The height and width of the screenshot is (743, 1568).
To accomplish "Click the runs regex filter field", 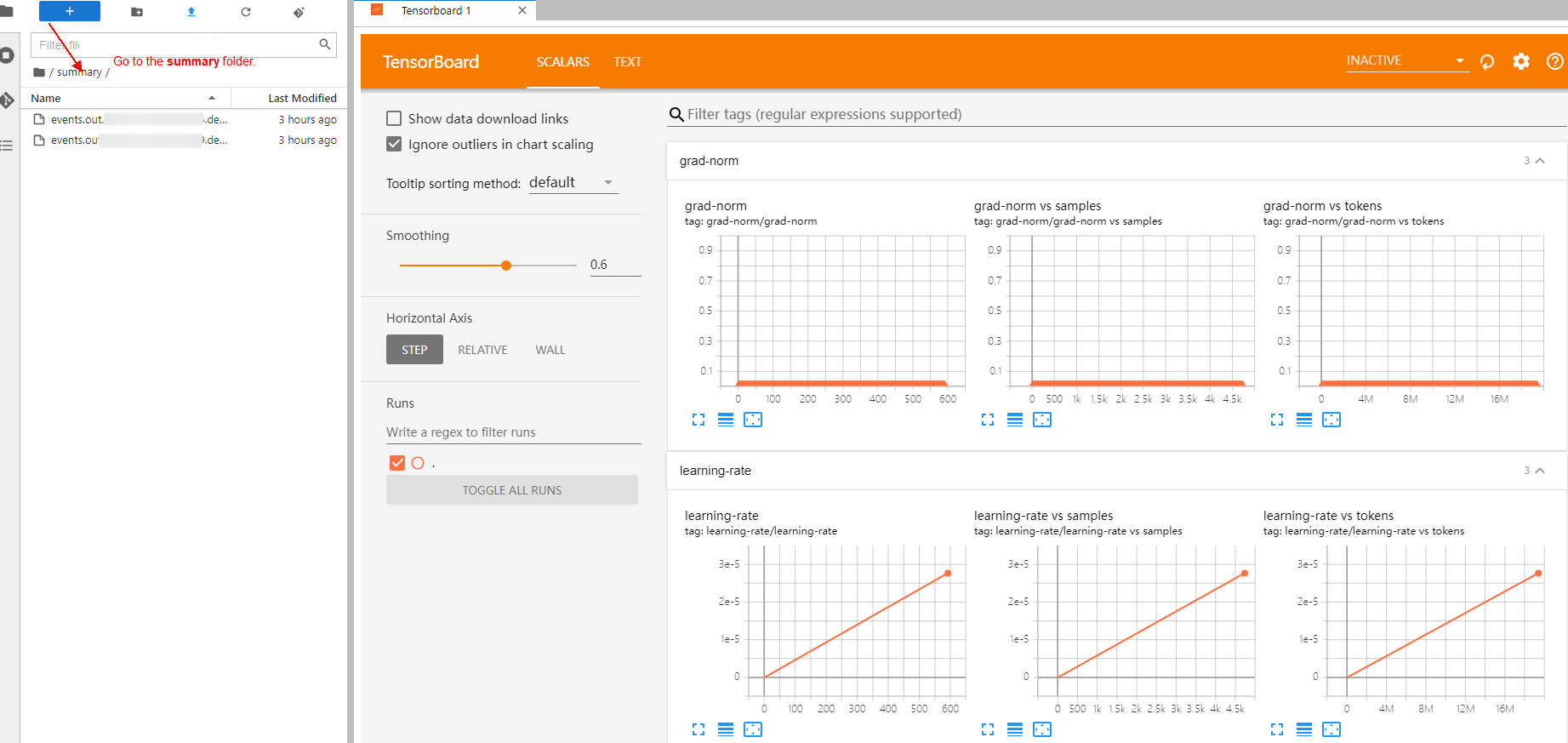I will 514,432.
